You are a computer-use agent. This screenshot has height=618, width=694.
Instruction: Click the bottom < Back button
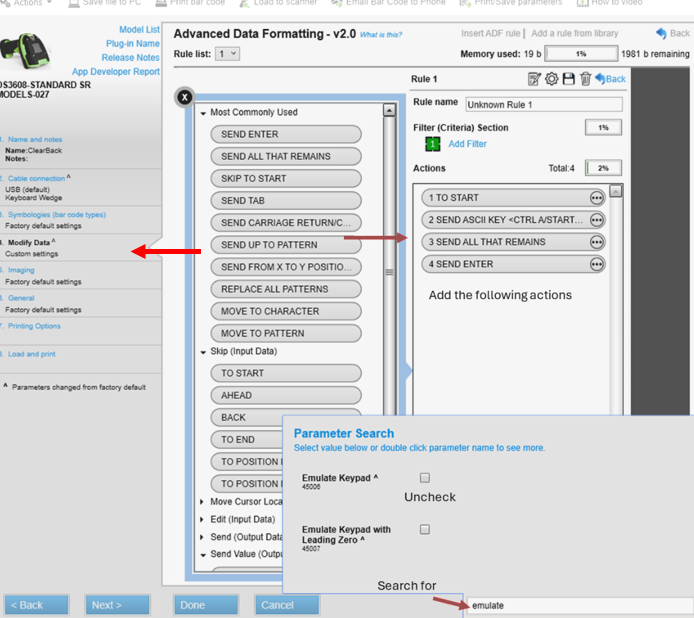click(37, 605)
